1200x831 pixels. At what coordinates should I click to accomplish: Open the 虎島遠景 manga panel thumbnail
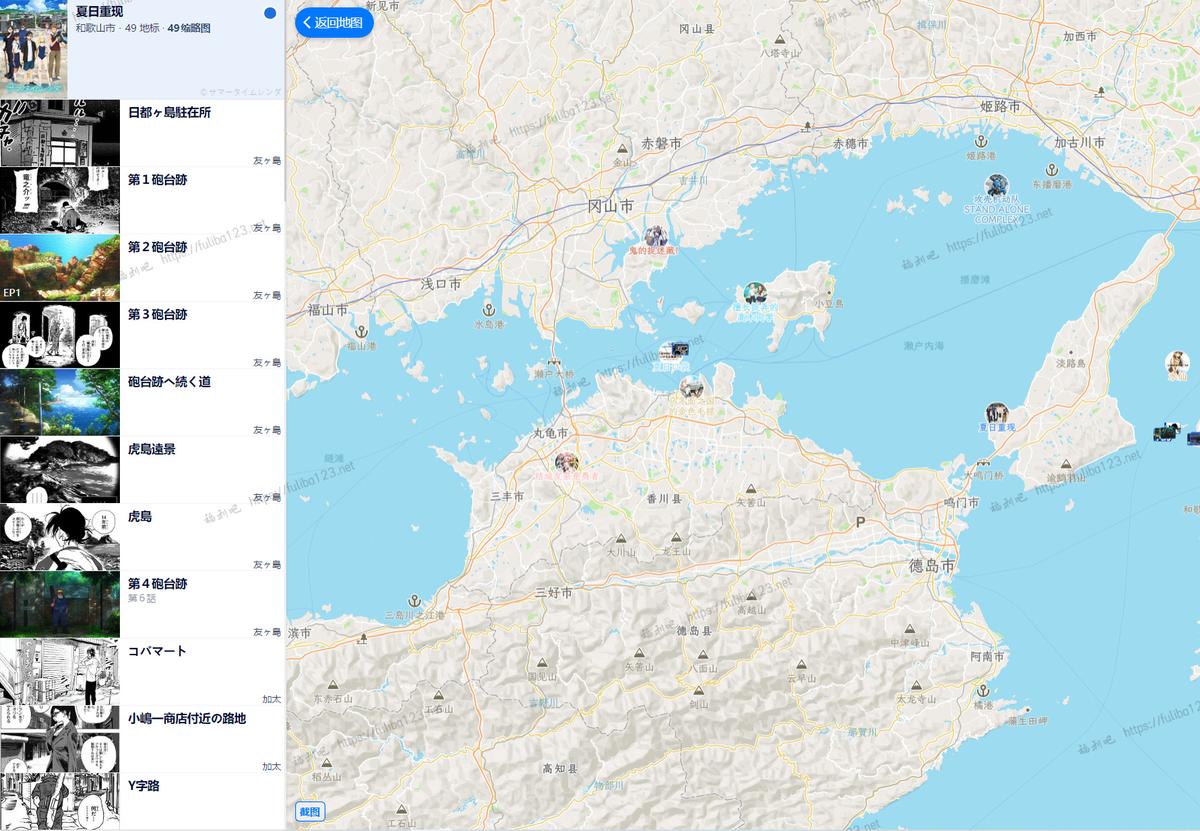[x=60, y=470]
